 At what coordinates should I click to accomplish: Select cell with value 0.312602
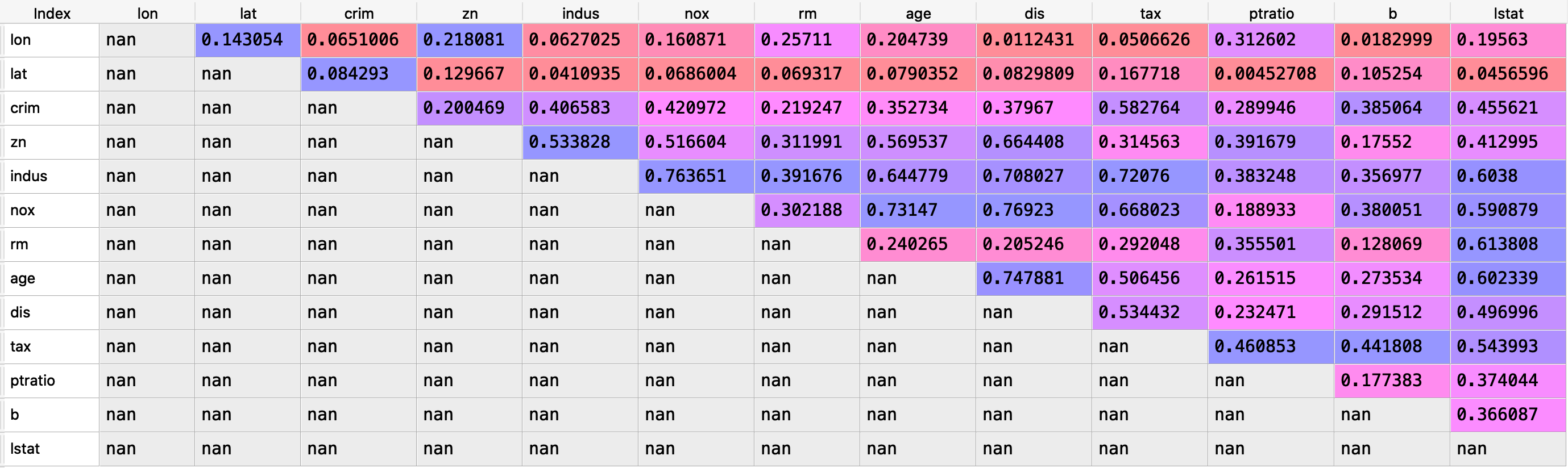click(x=1271, y=40)
